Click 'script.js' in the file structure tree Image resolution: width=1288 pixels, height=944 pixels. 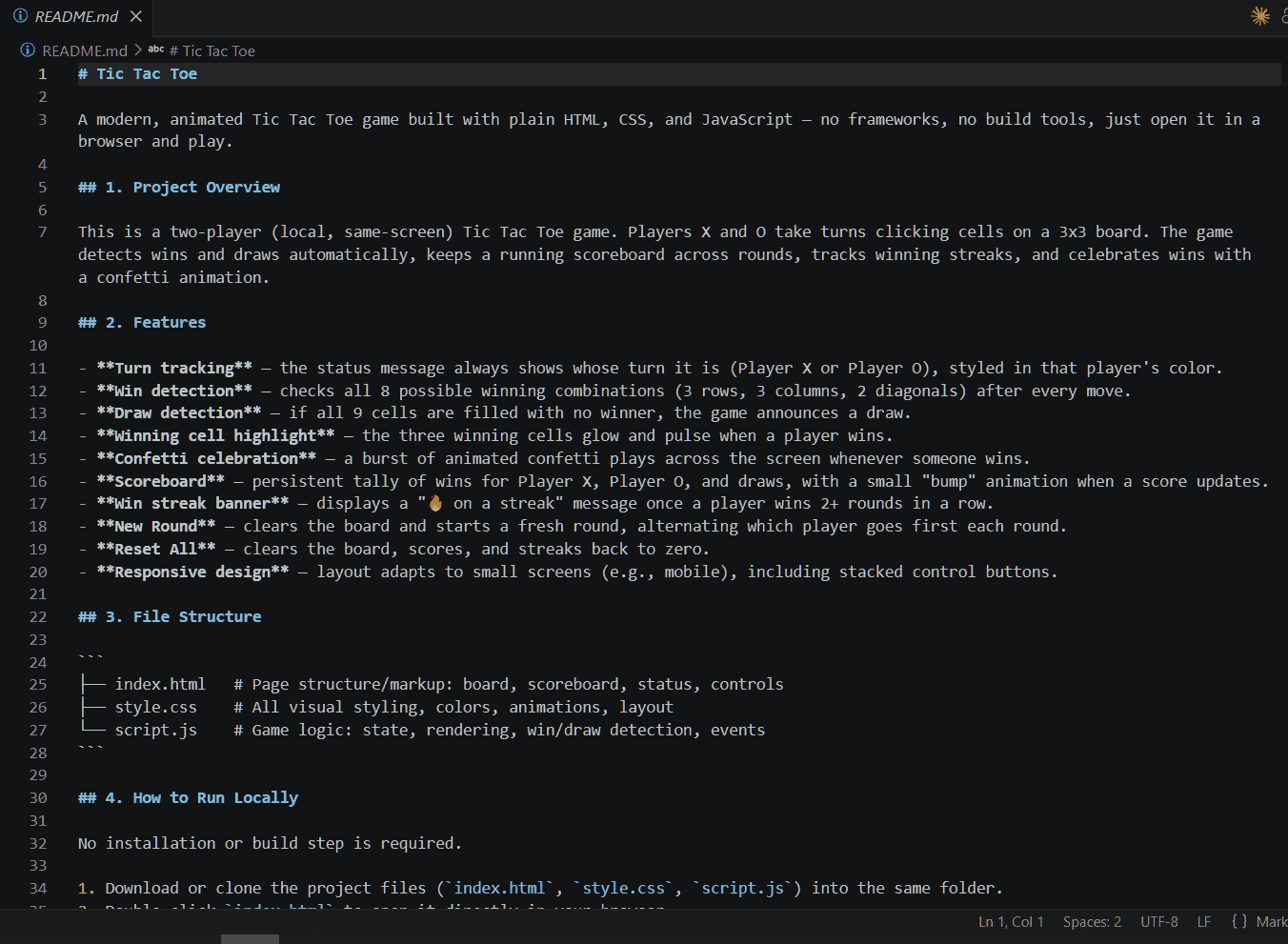tap(156, 731)
